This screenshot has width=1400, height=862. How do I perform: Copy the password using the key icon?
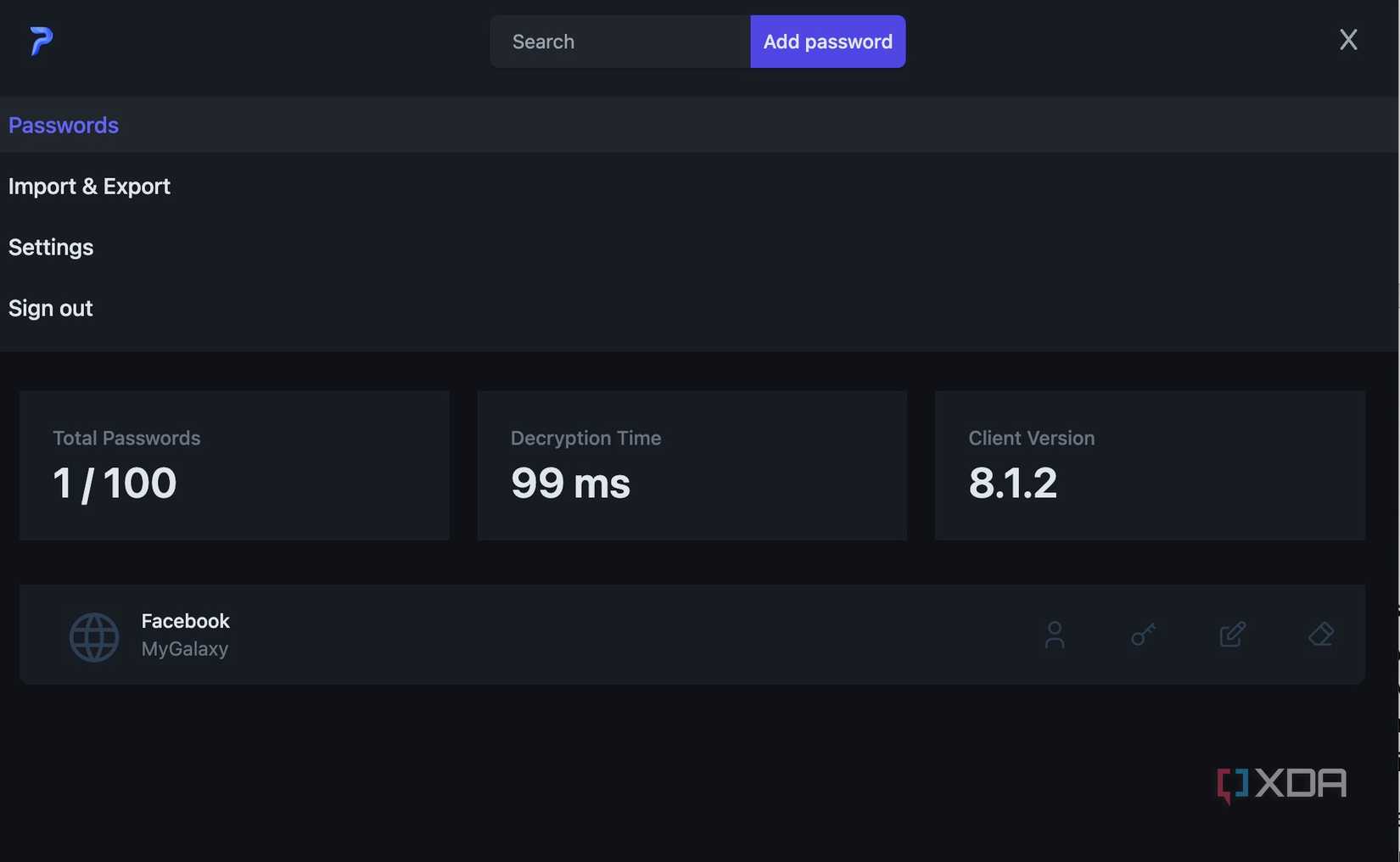point(1143,635)
